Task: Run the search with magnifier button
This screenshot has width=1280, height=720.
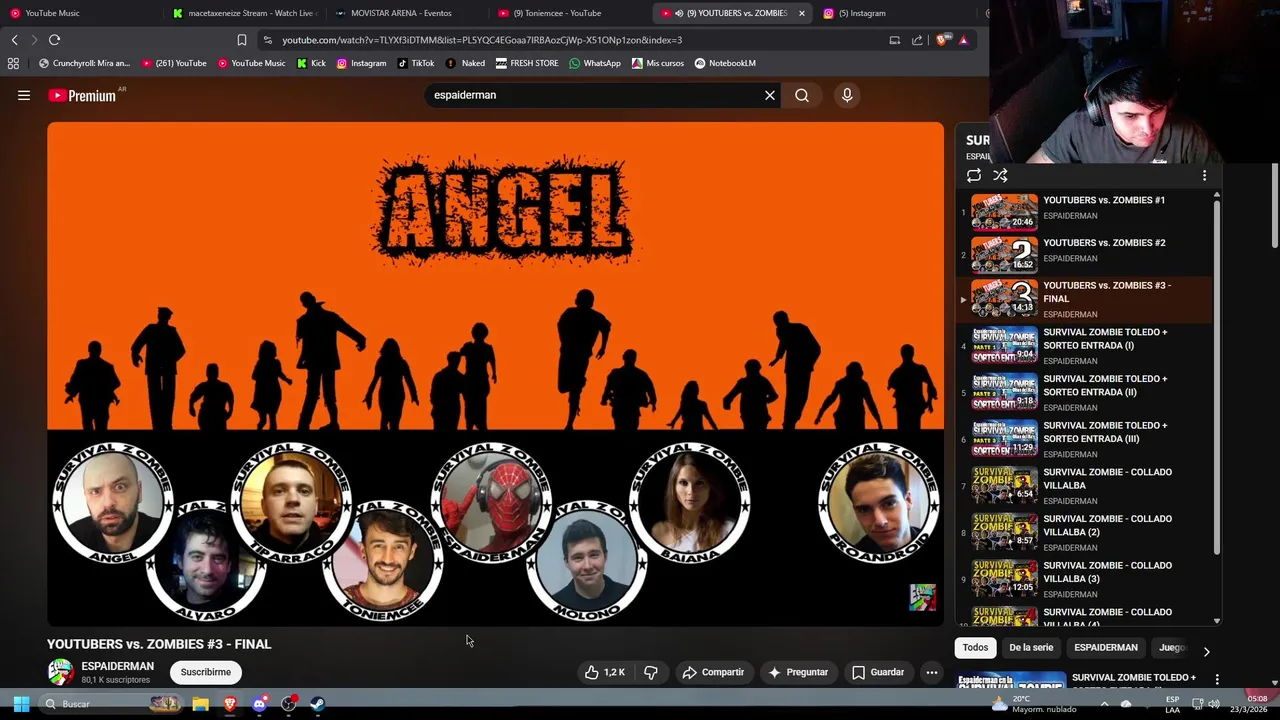Action: pyautogui.click(x=802, y=95)
